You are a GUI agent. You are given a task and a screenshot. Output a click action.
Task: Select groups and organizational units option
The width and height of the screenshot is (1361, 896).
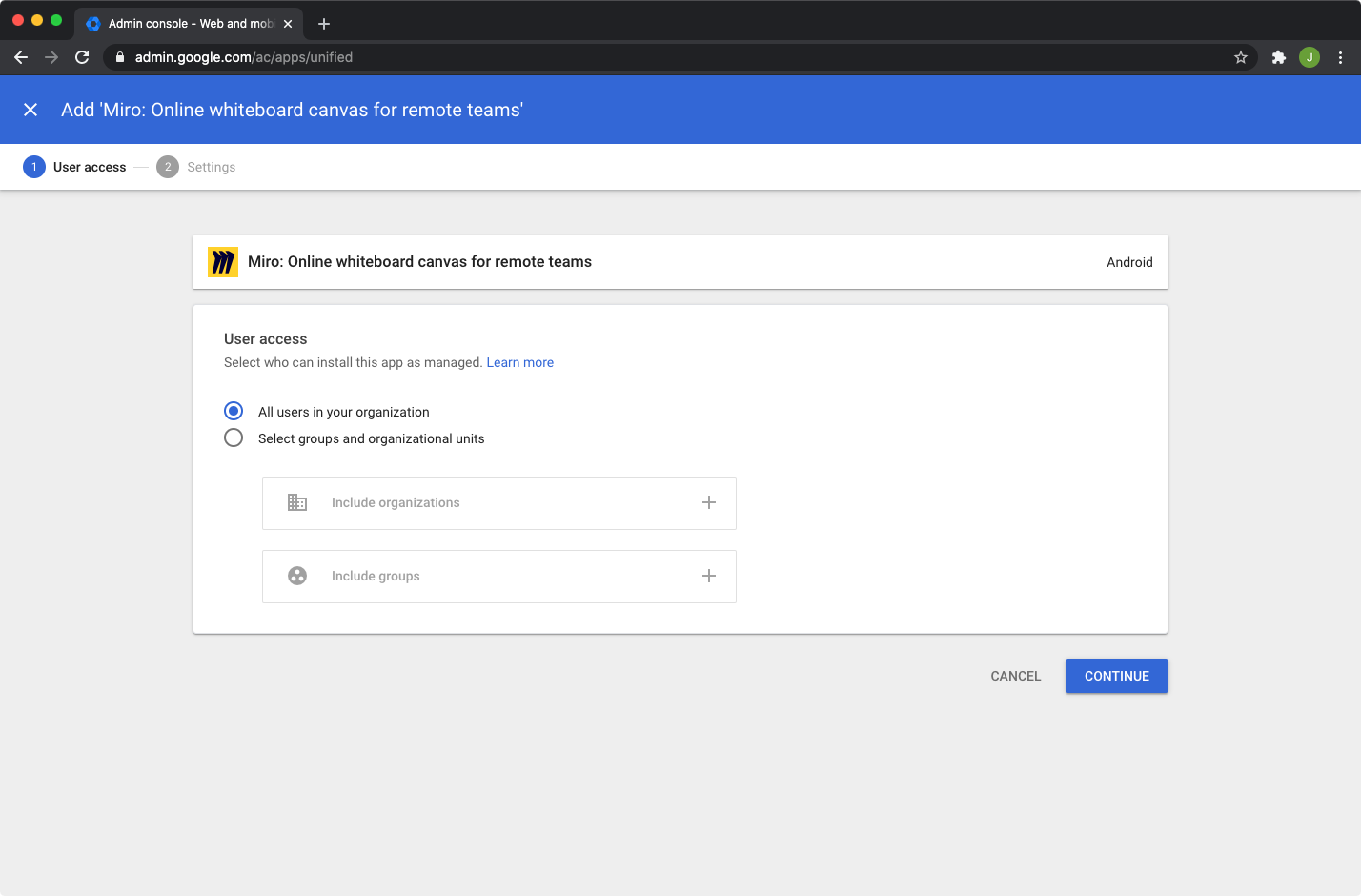click(234, 438)
